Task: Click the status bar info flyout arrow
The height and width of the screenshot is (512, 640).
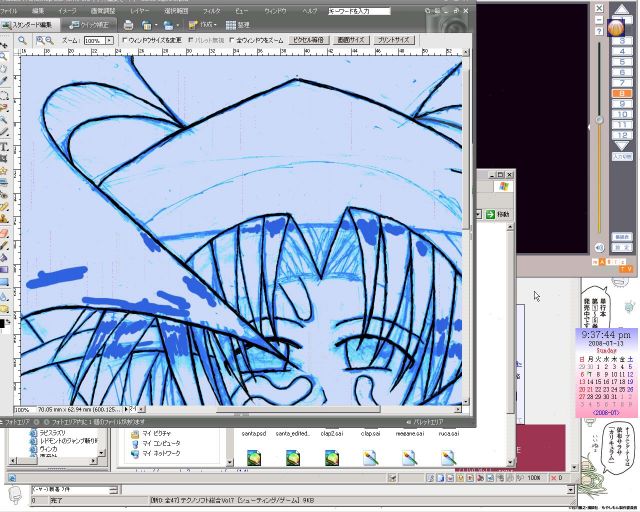Action: pyautogui.click(x=126, y=409)
